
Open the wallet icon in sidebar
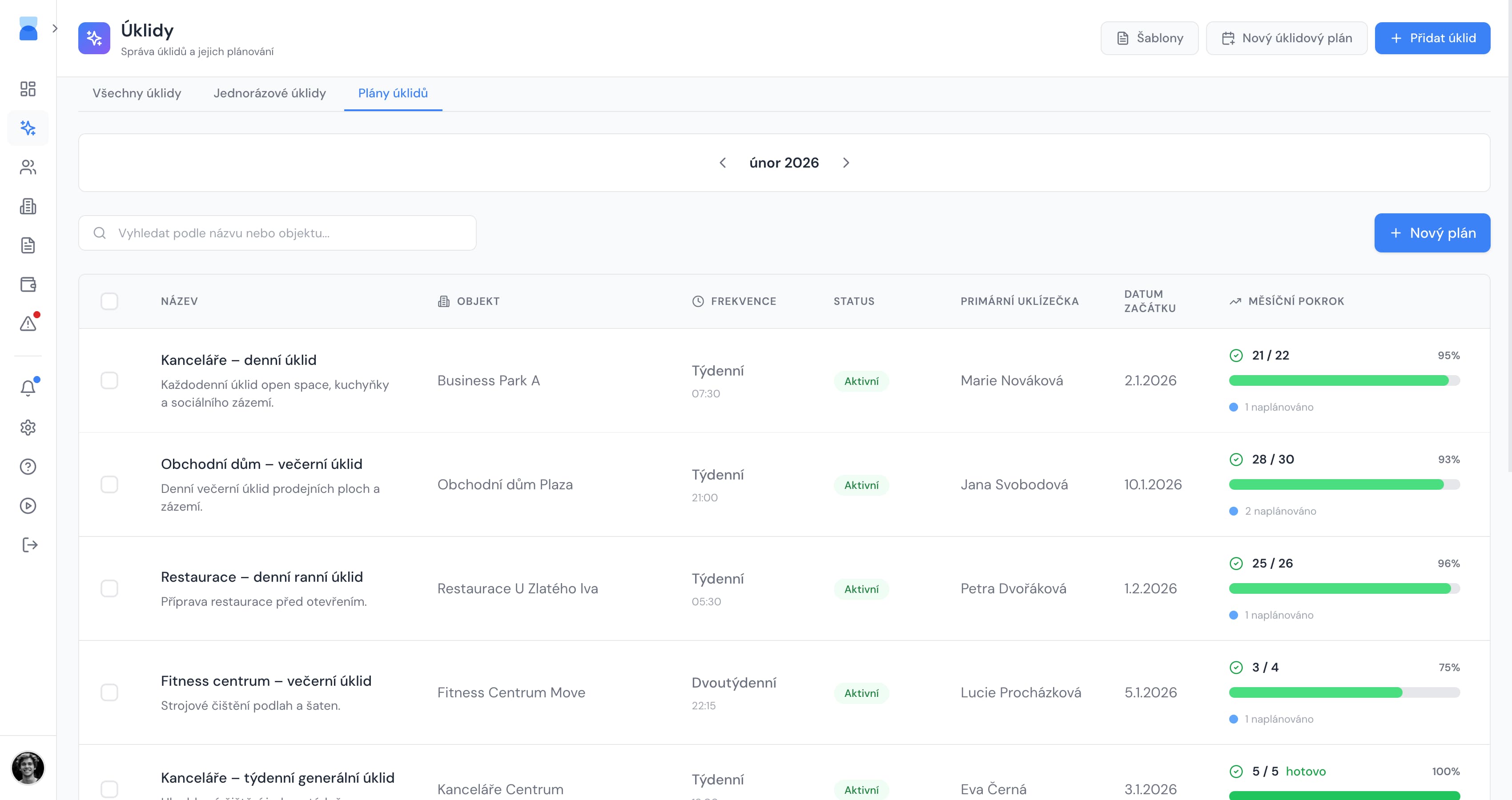coord(28,284)
